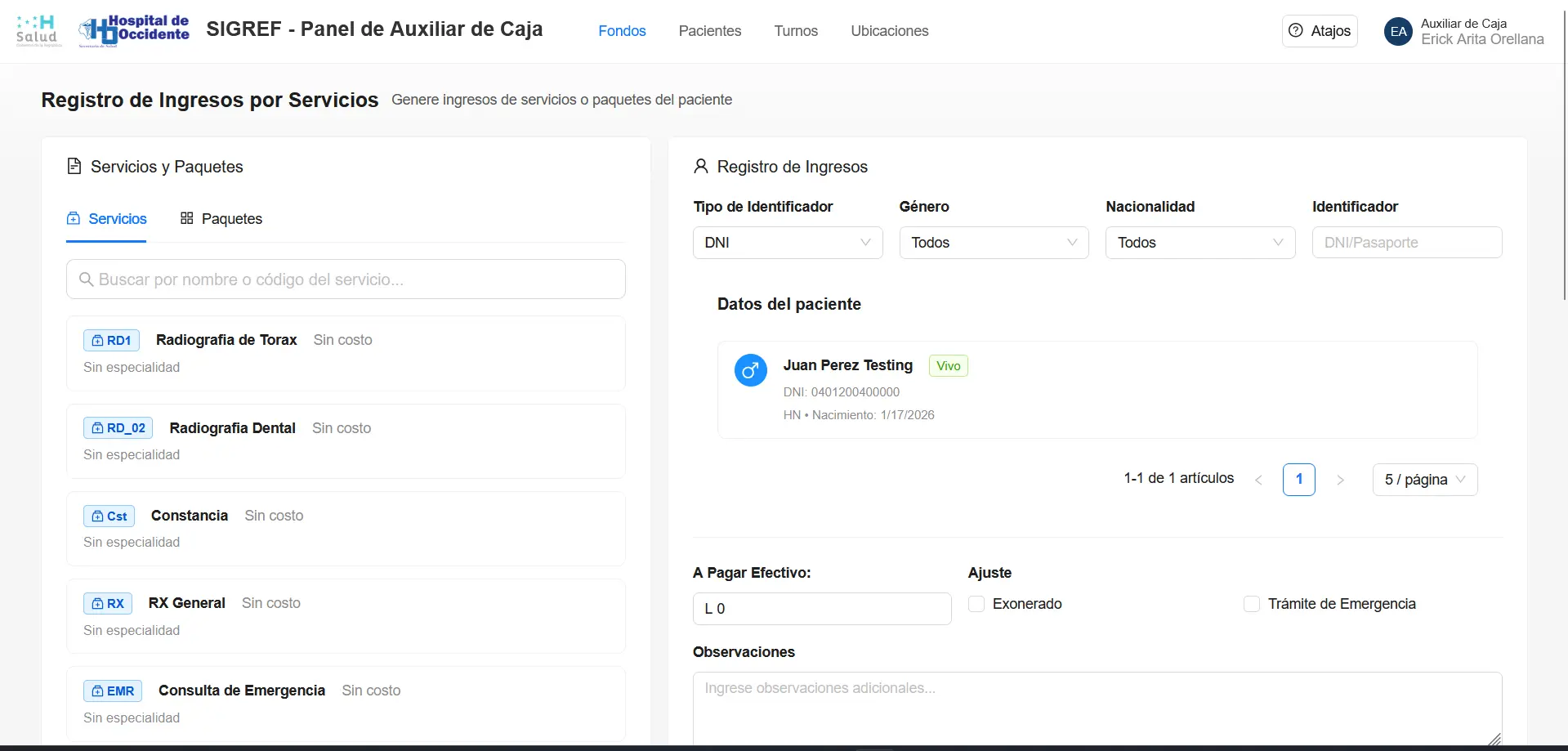Click the EMR service code badge
Image resolution: width=1568 pixels, height=751 pixels.
coord(113,691)
